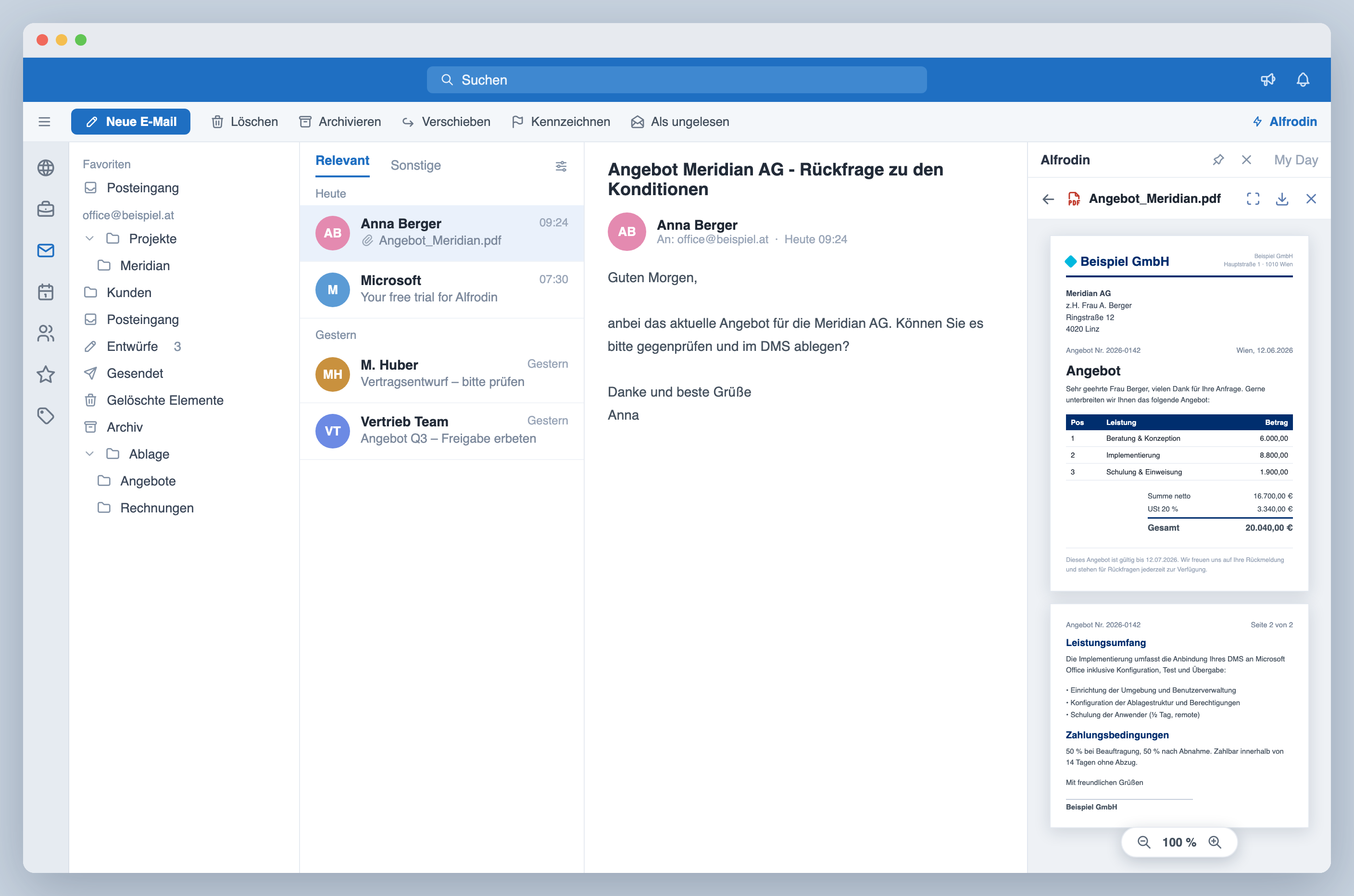The width and height of the screenshot is (1354, 896).
Task: Archive the email with Archivieren
Action: point(340,122)
